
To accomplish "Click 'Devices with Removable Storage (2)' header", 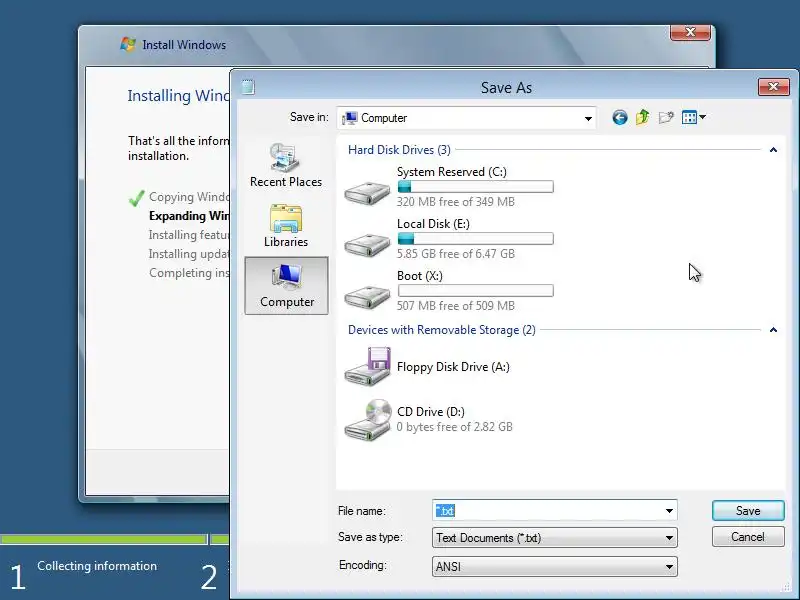I will [442, 330].
